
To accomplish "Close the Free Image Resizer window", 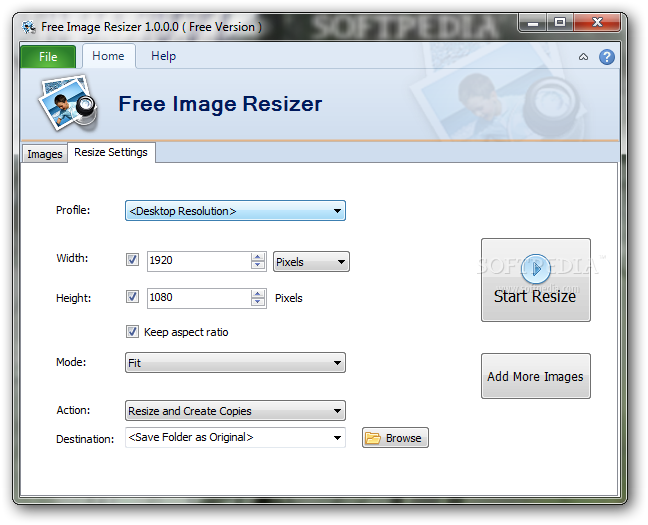I will pyautogui.click(x=597, y=22).
